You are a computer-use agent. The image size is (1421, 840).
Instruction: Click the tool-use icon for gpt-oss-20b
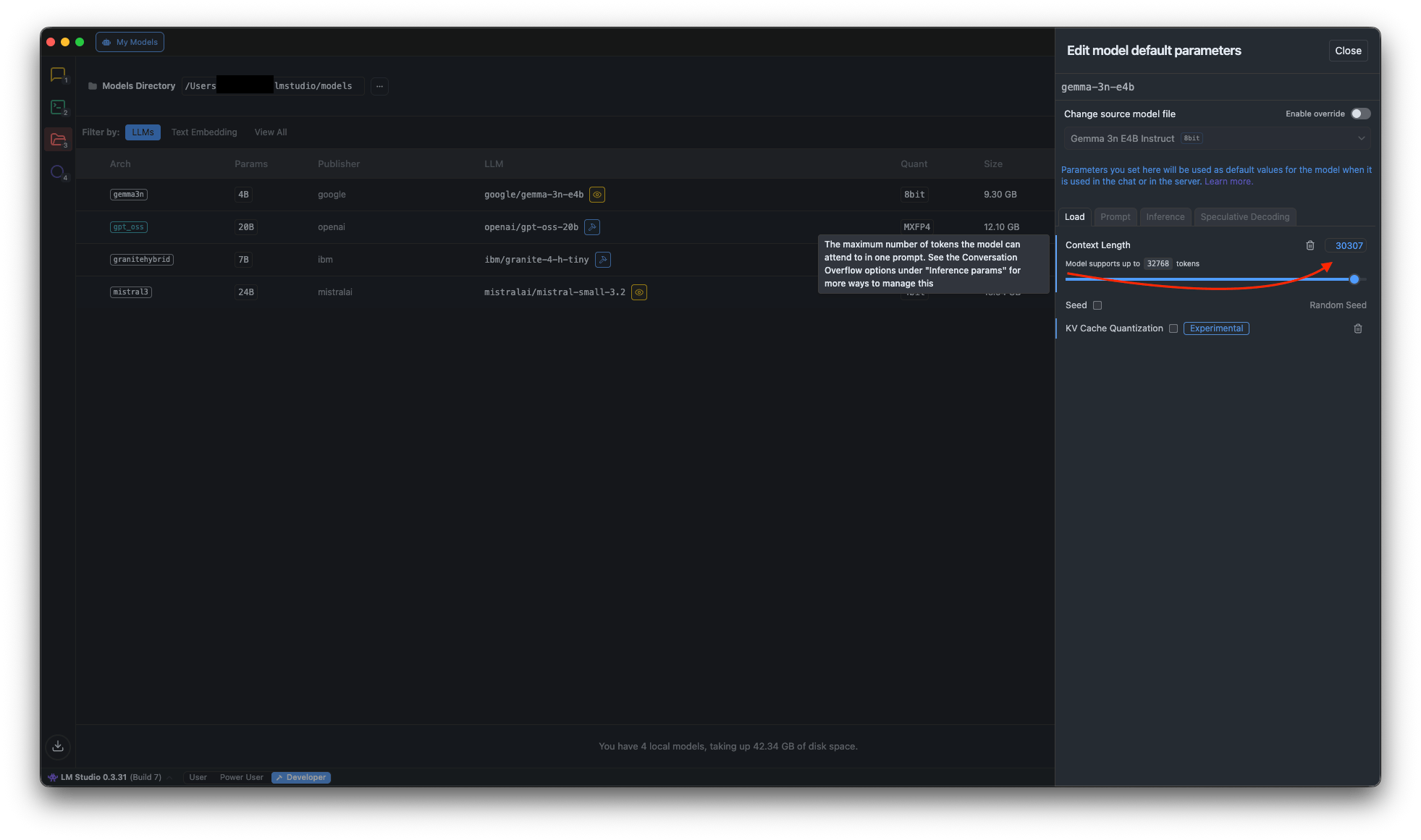[x=592, y=227]
